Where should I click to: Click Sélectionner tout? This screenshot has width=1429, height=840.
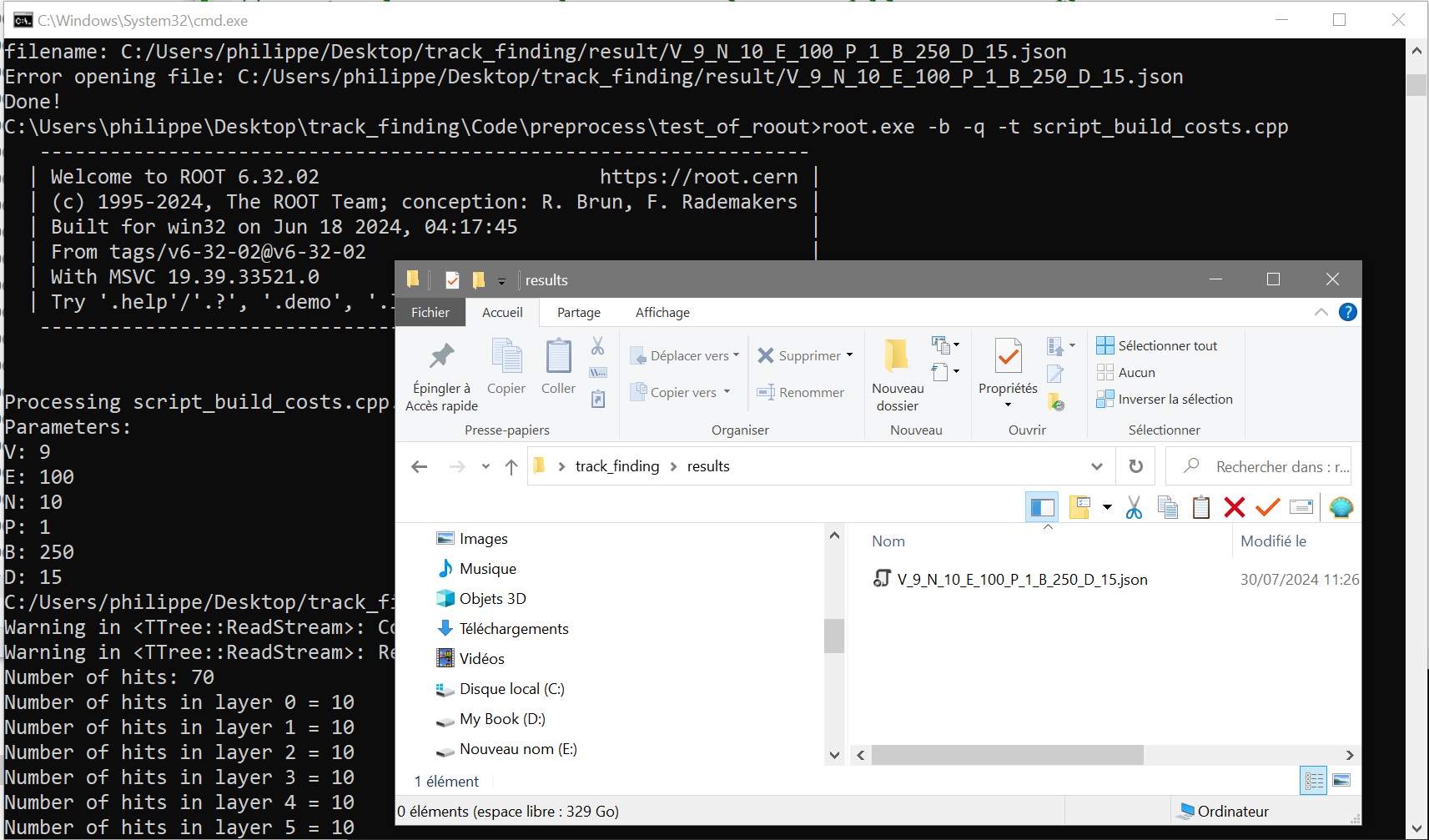(x=1167, y=345)
